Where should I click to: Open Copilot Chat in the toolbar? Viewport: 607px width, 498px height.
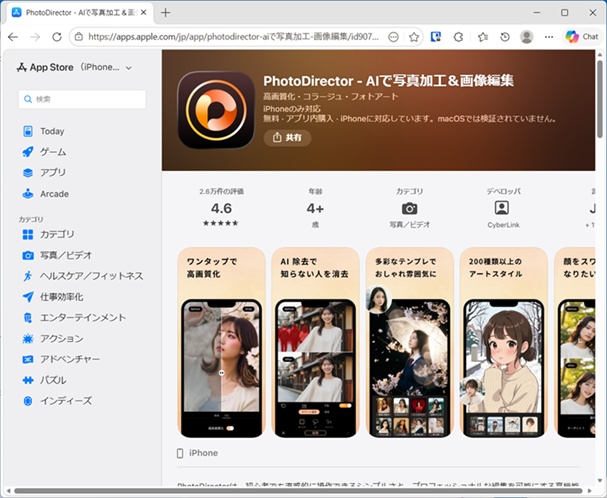click(582, 37)
